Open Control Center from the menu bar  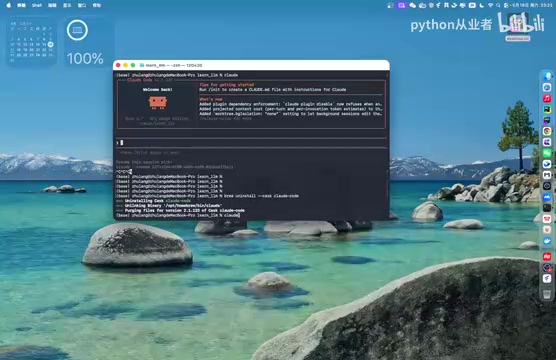[x=506, y=5]
